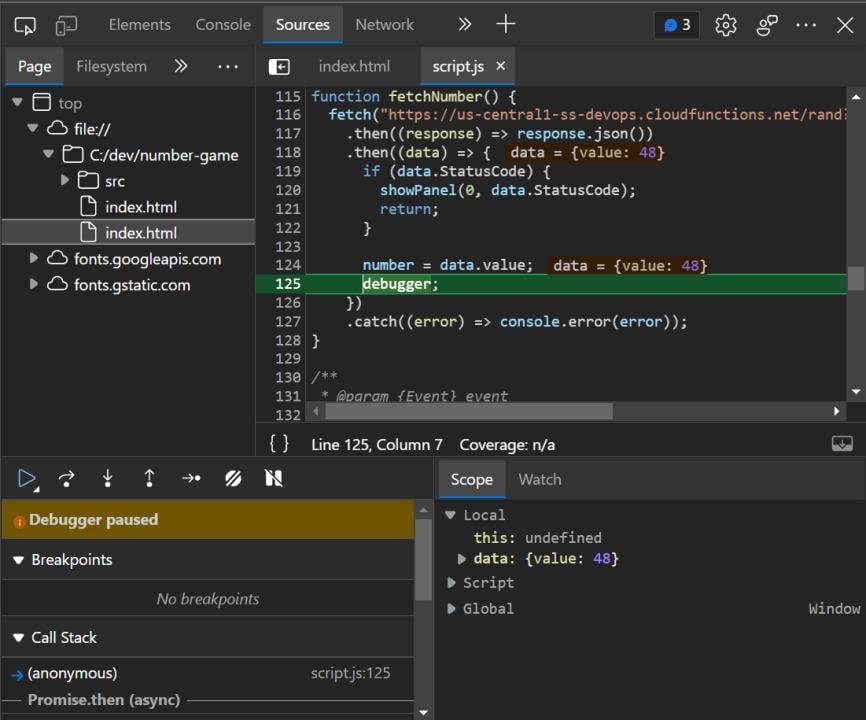Deactivate all breakpoints
866x720 pixels.
[x=233, y=479]
